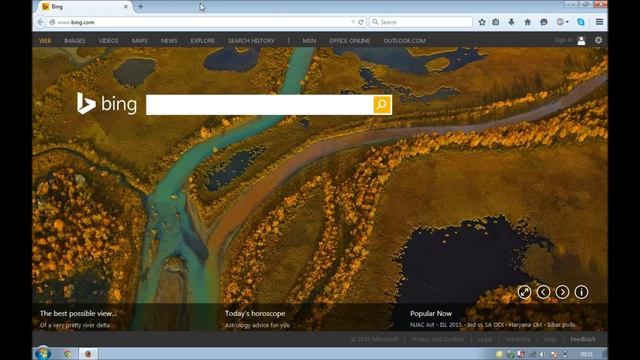Image resolution: width=640 pixels, height=360 pixels.
Task: Open the MAPS navigation item
Action: click(x=140, y=41)
